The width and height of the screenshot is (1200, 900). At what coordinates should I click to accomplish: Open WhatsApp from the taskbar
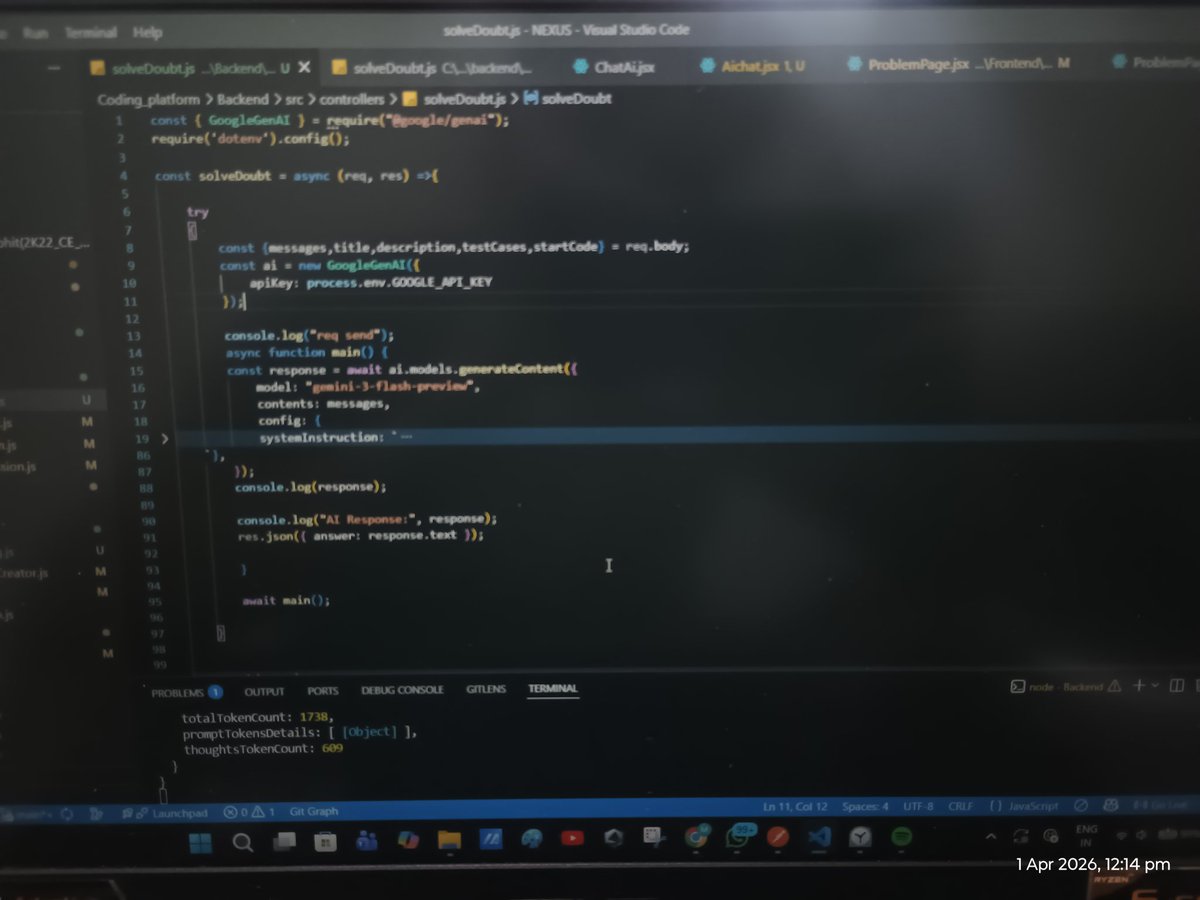coord(739,837)
